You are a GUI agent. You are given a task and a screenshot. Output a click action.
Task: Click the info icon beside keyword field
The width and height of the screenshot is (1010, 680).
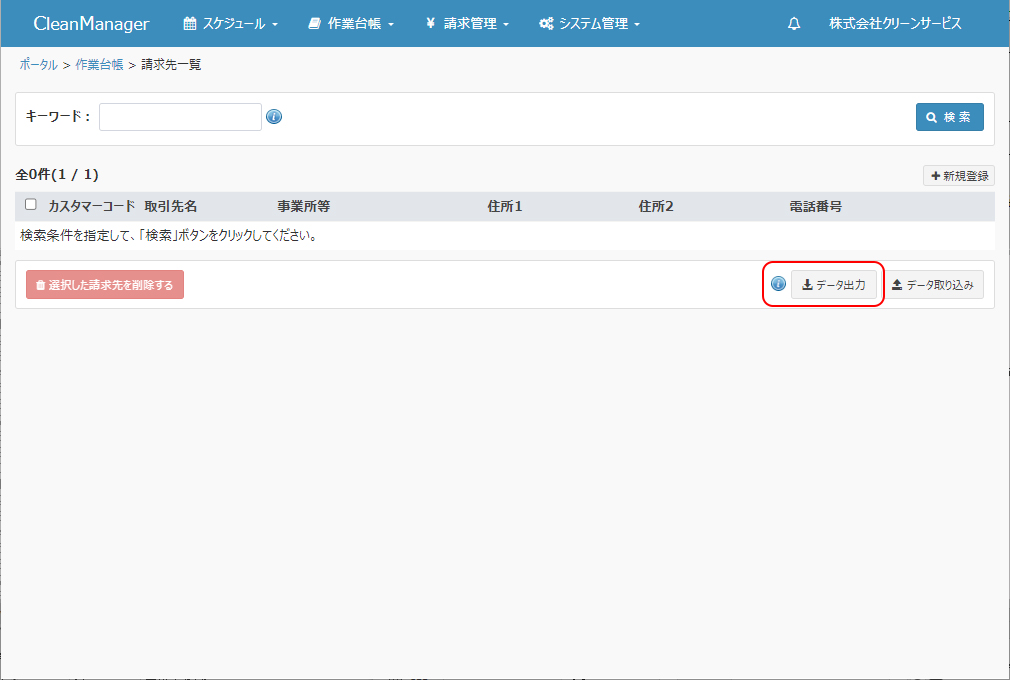point(274,117)
